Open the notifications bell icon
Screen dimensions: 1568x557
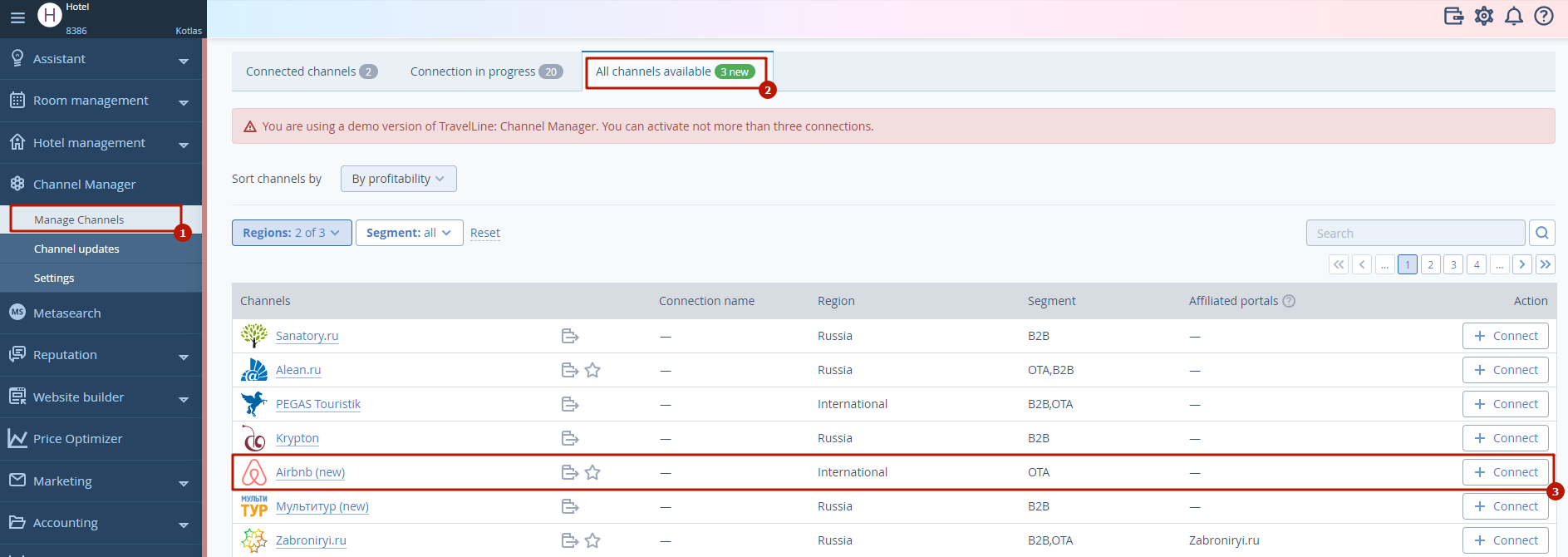pyautogui.click(x=1514, y=16)
